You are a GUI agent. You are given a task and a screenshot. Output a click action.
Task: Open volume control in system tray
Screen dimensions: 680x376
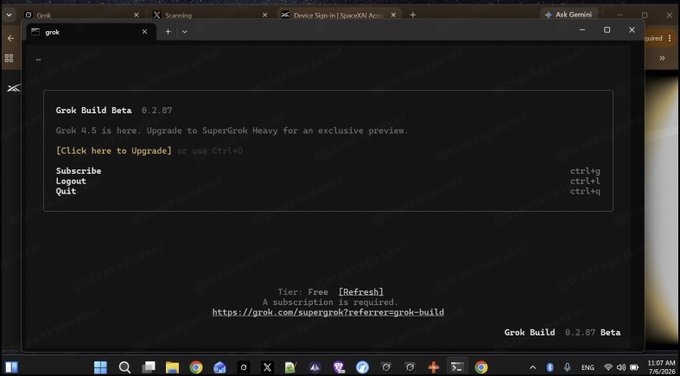pyautogui.click(x=621, y=367)
